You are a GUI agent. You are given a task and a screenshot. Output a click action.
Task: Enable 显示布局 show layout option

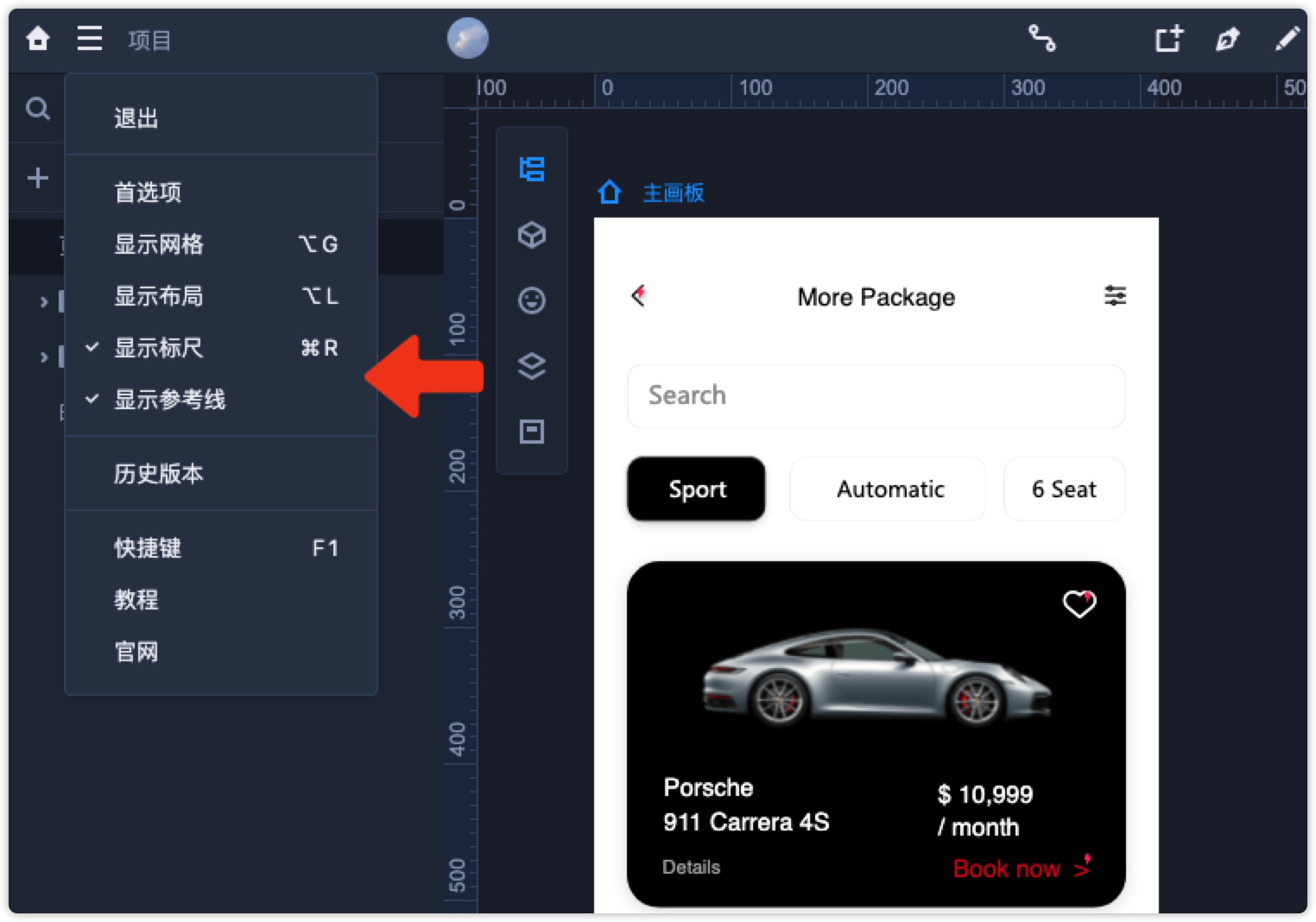tap(221, 296)
